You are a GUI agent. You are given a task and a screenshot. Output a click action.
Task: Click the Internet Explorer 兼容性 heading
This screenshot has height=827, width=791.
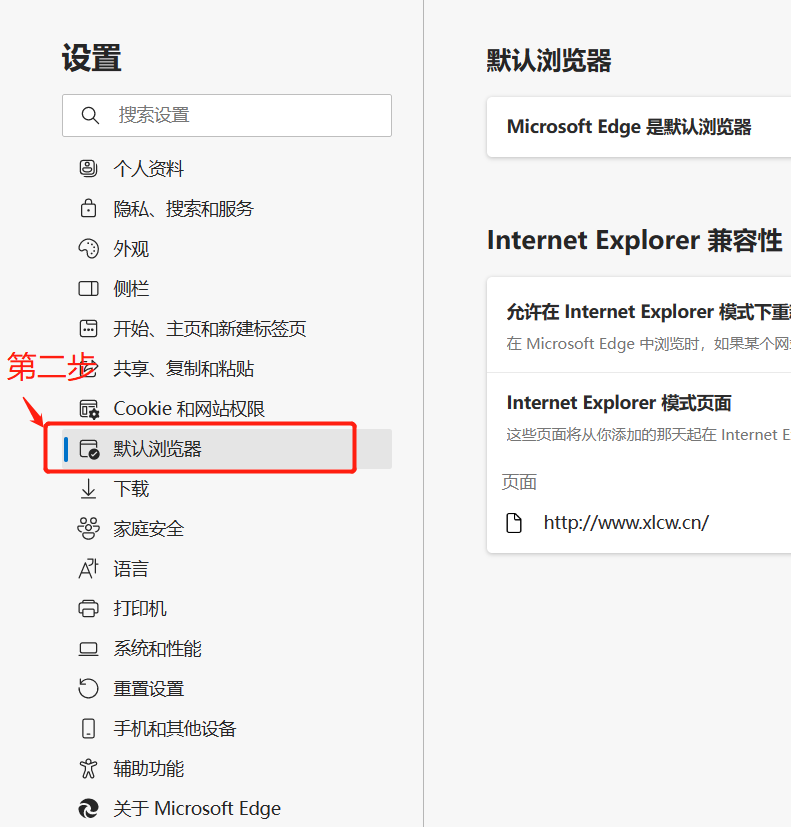pos(634,241)
